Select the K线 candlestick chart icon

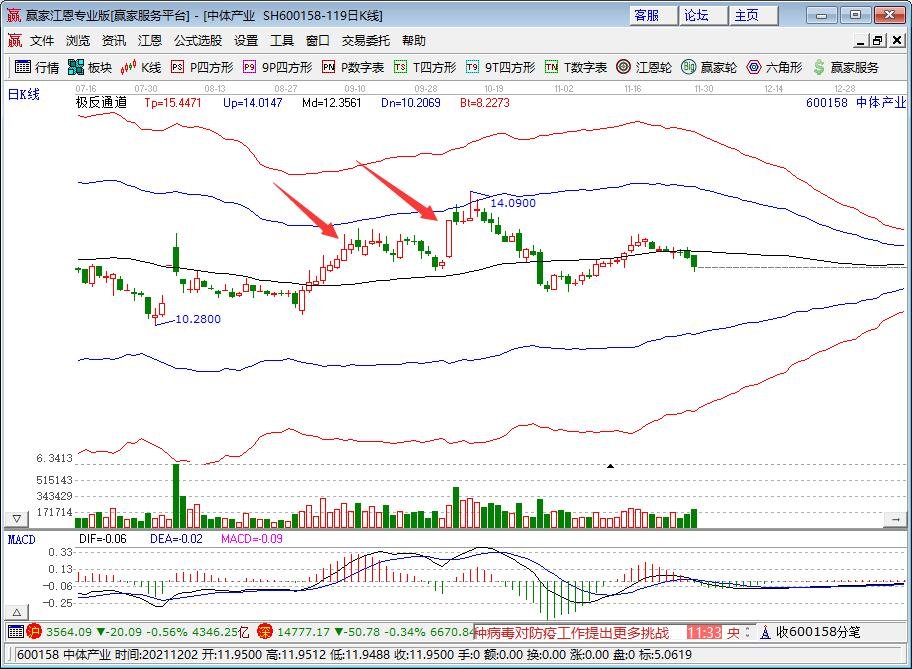[x=129, y=67]
